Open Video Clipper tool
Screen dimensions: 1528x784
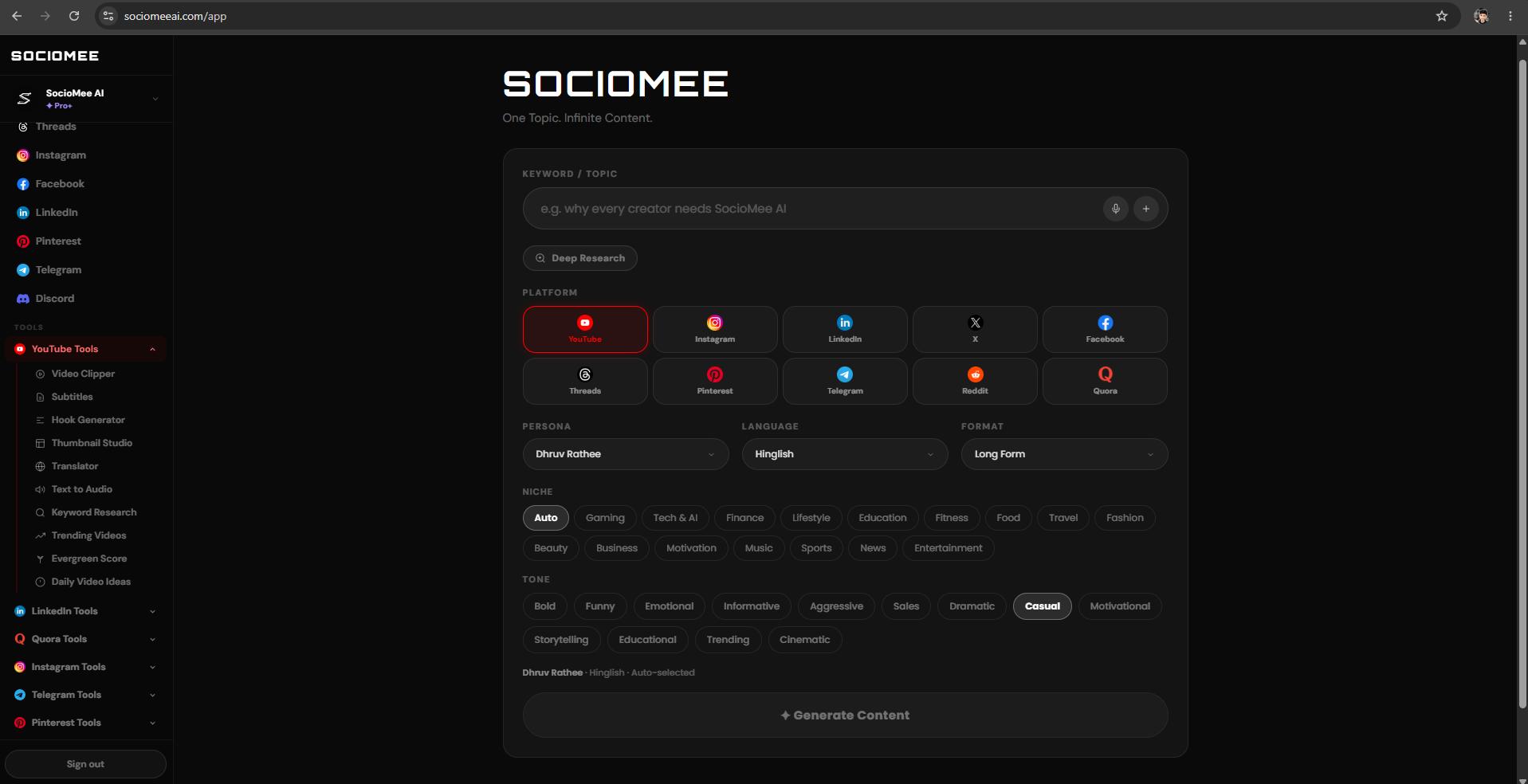click(x=83, y=374)
